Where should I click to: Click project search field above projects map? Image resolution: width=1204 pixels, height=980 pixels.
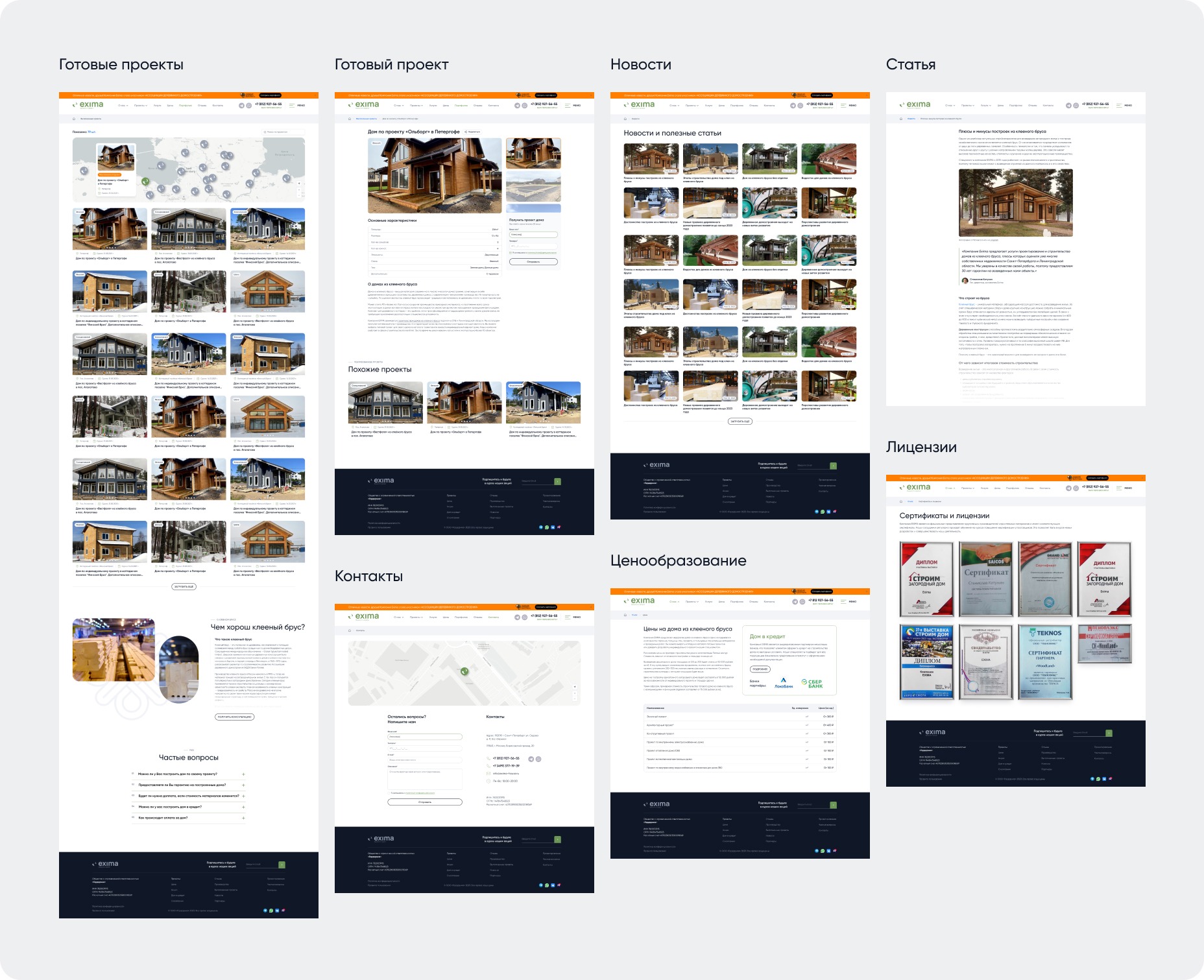pyautogui.click(x=283, y=132)
